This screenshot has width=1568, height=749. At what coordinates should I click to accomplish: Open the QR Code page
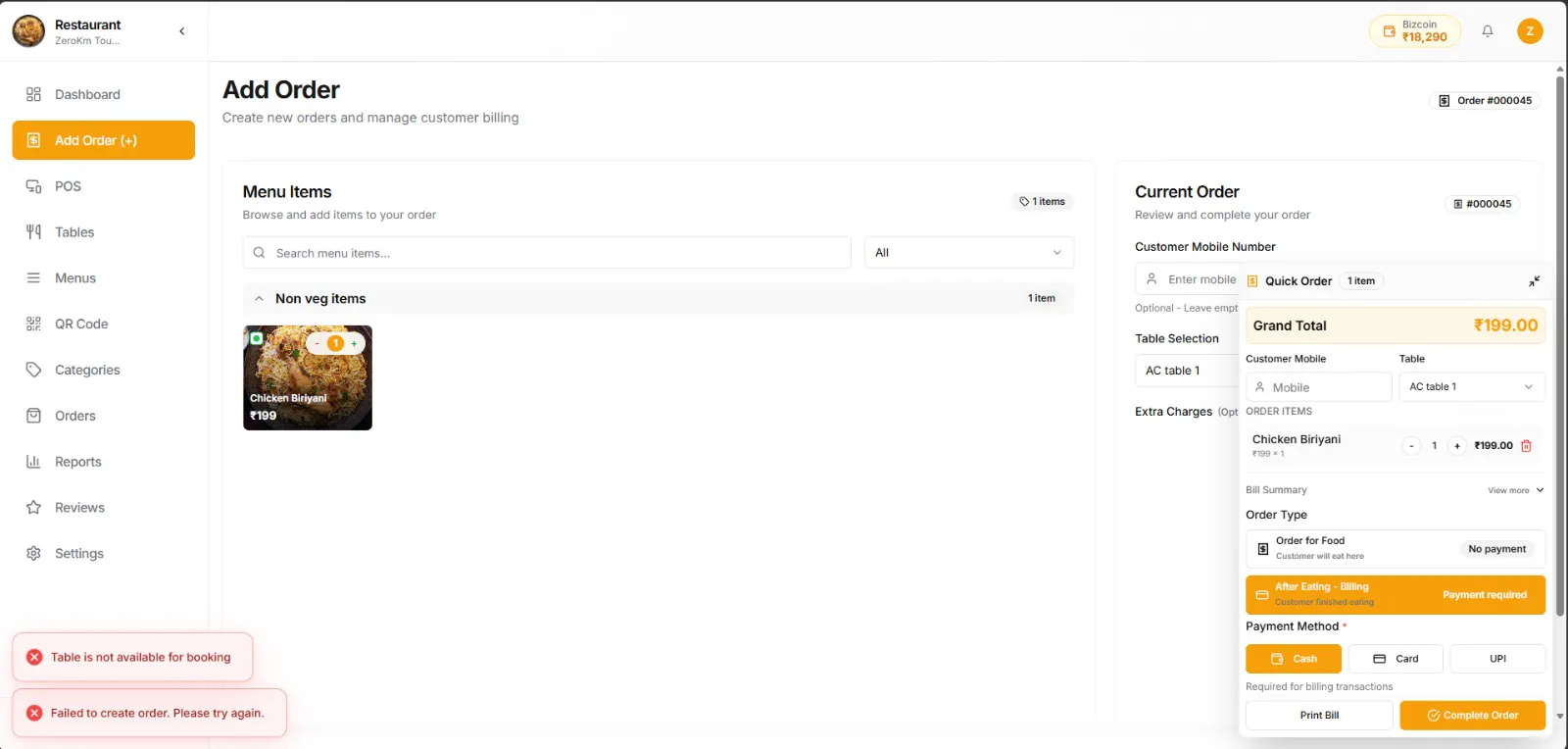pos(103,324)
